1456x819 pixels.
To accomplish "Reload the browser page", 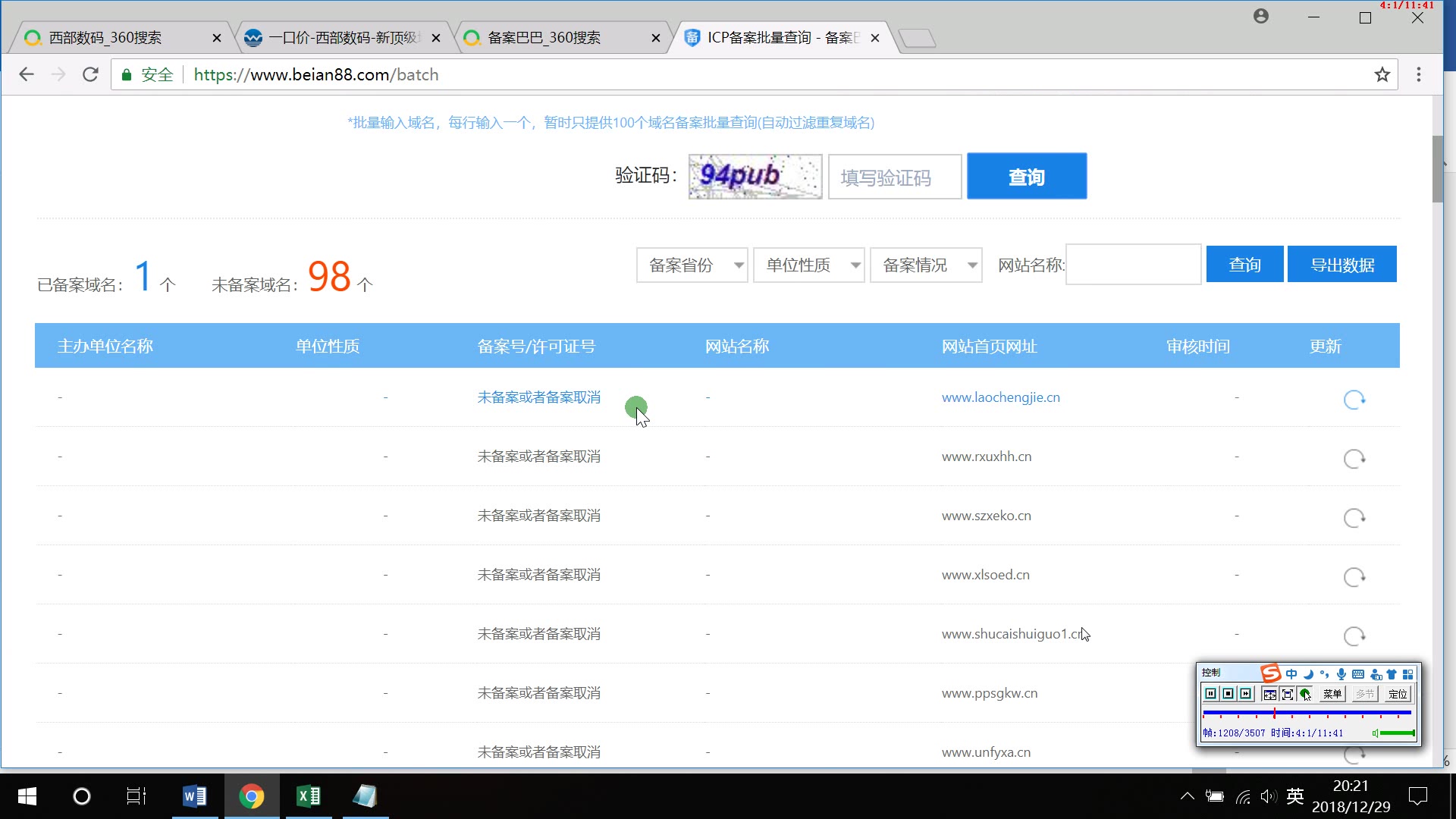I will click(x=90, y=74).
